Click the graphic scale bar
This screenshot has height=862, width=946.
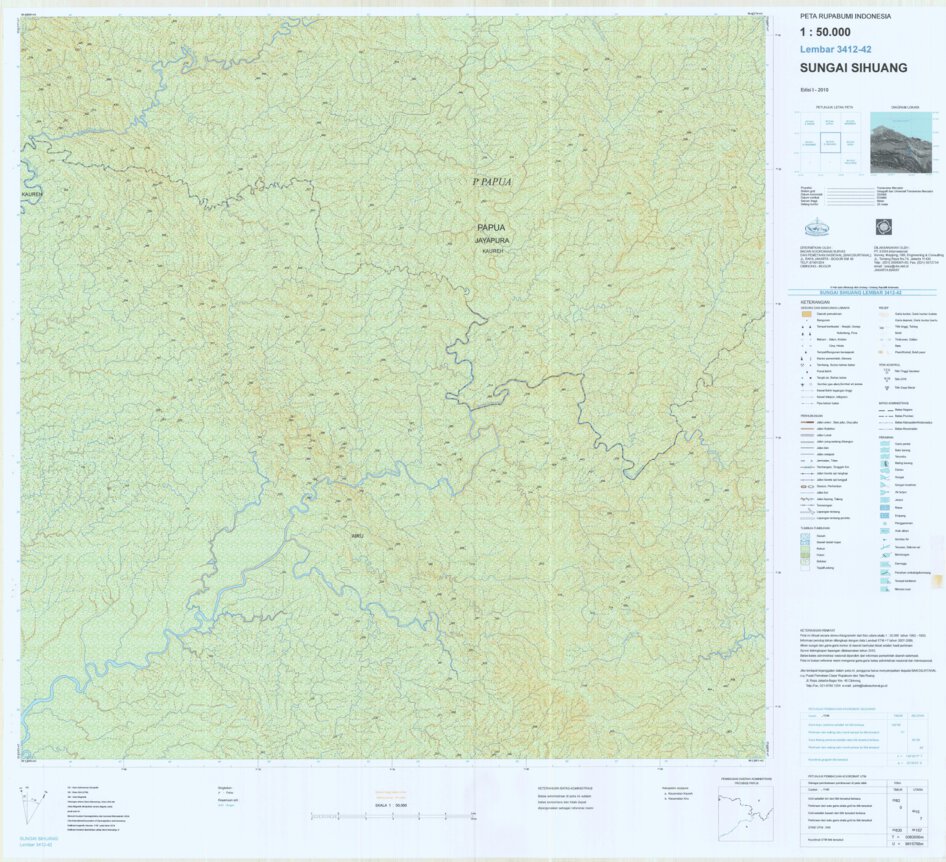coord(394,816)
